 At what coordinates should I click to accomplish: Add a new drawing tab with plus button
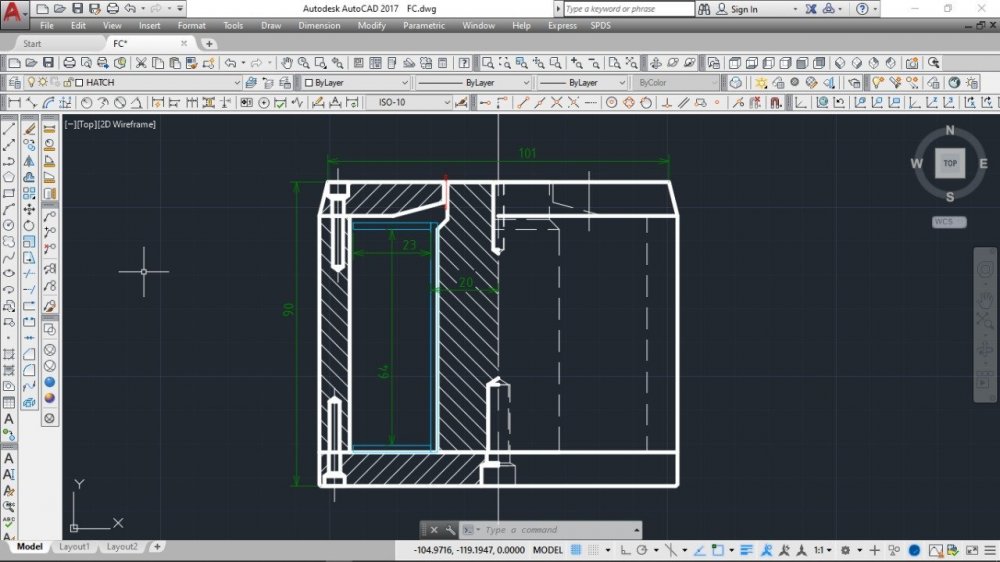[x=208, y=44]
